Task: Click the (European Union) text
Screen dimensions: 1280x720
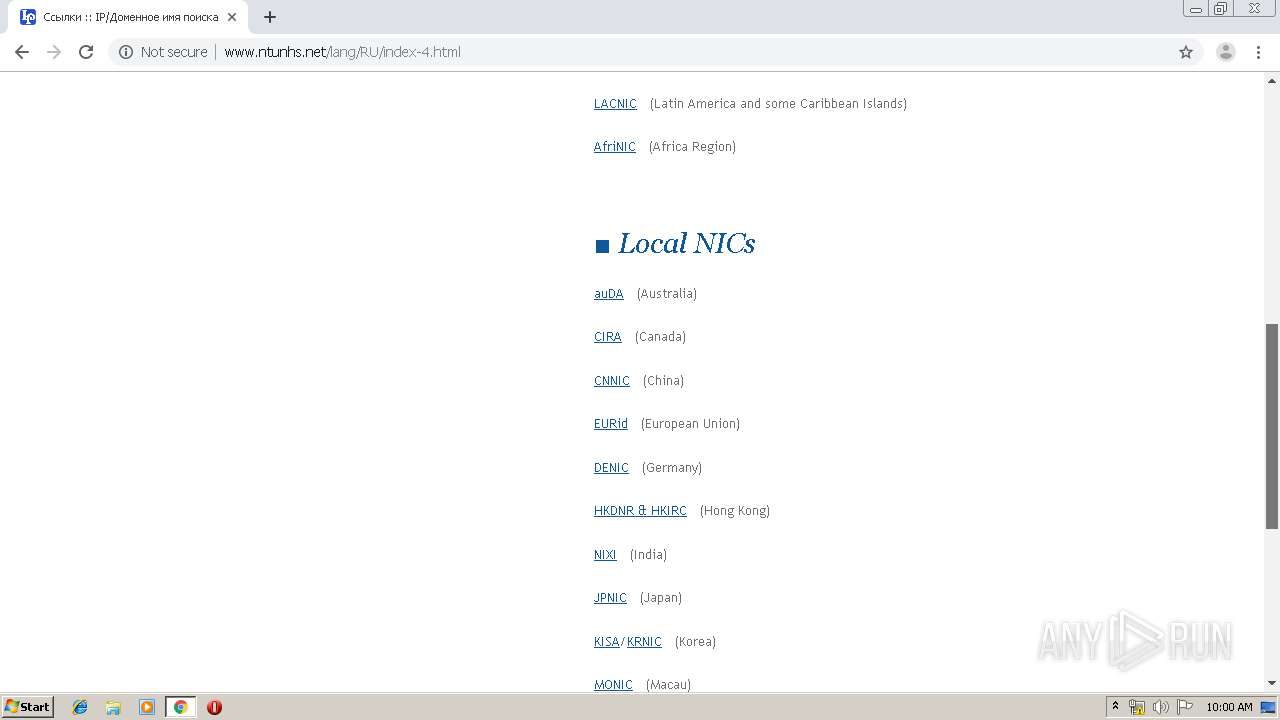Action: 690,423
